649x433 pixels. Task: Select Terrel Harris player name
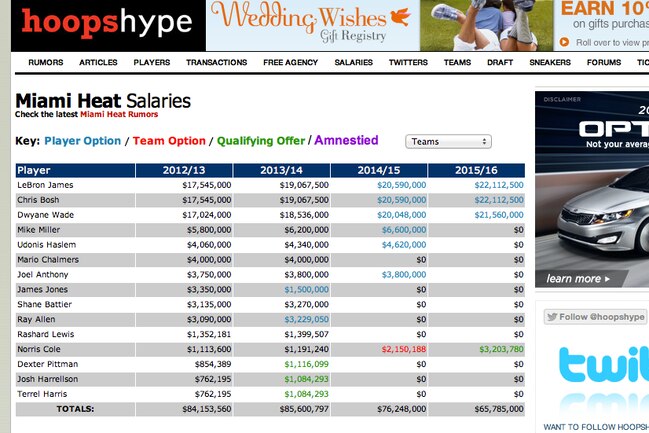(42, 394)
